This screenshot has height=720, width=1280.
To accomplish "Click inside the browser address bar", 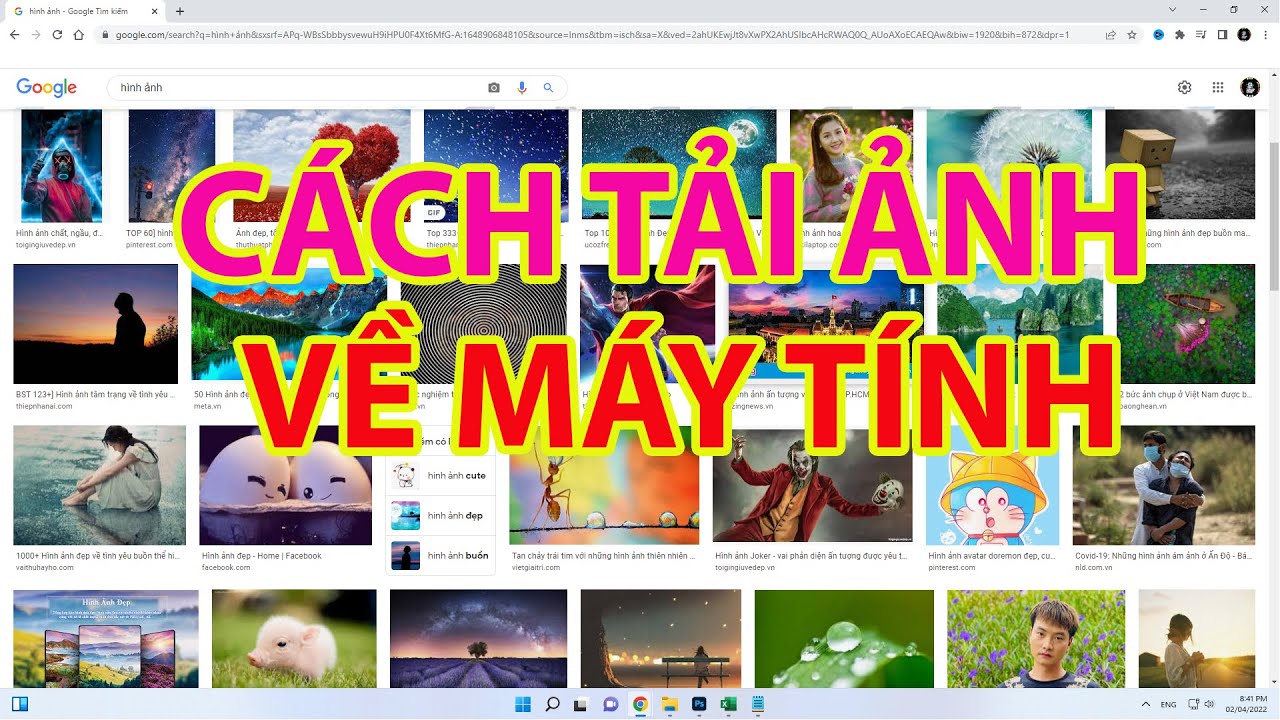I will click(x=400, y=33).
